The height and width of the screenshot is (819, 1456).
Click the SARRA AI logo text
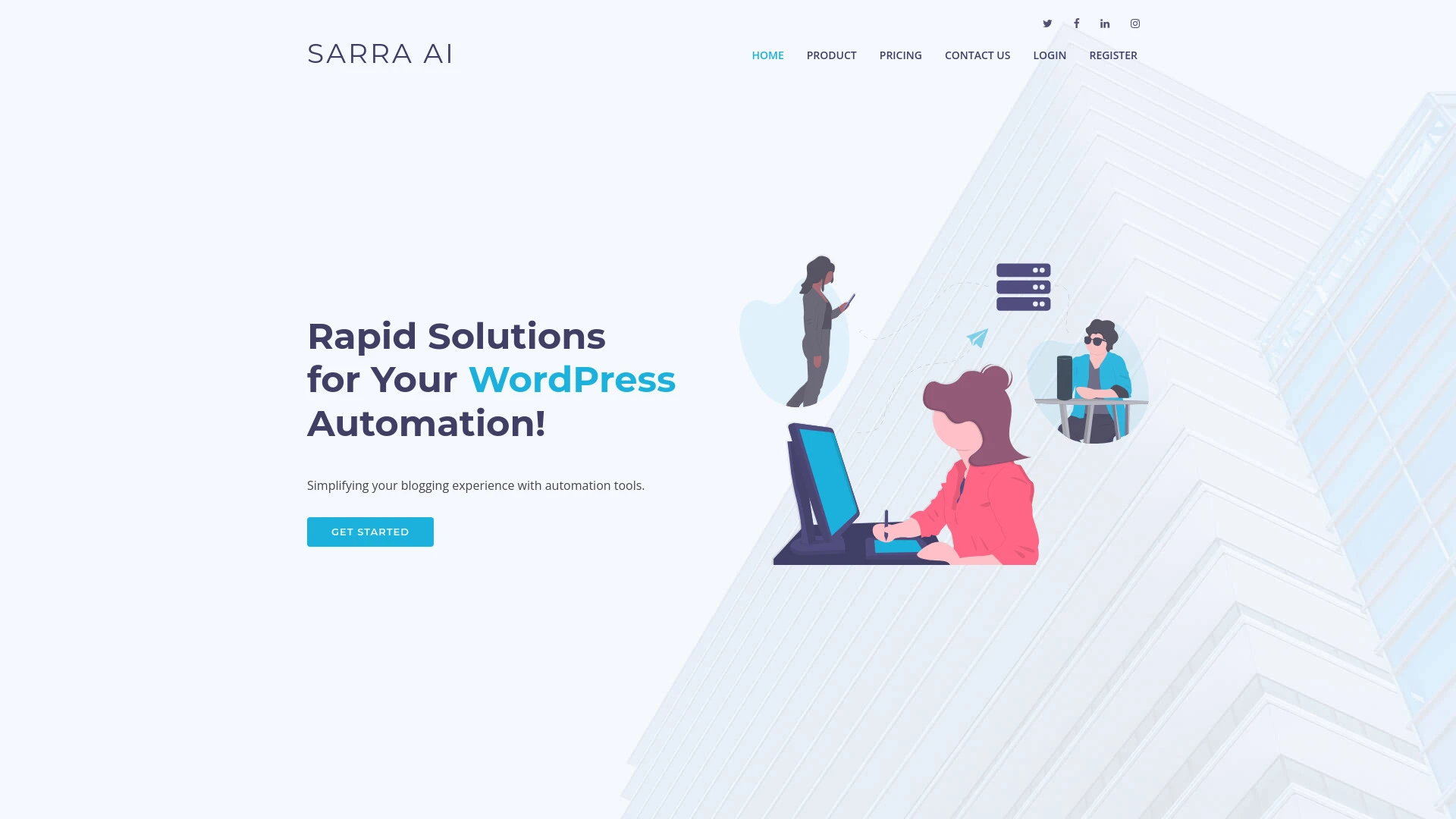381,53
